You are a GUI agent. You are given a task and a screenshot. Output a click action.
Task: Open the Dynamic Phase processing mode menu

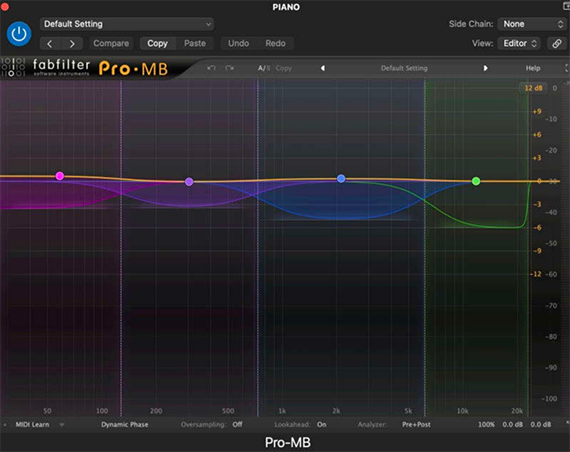click(x=125, y=424)
